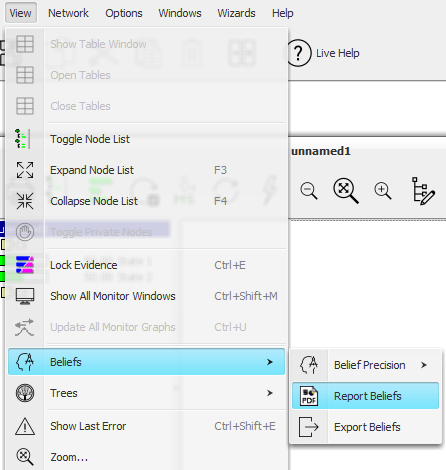Click the zoom out magnifier icon

pos(309,191)
